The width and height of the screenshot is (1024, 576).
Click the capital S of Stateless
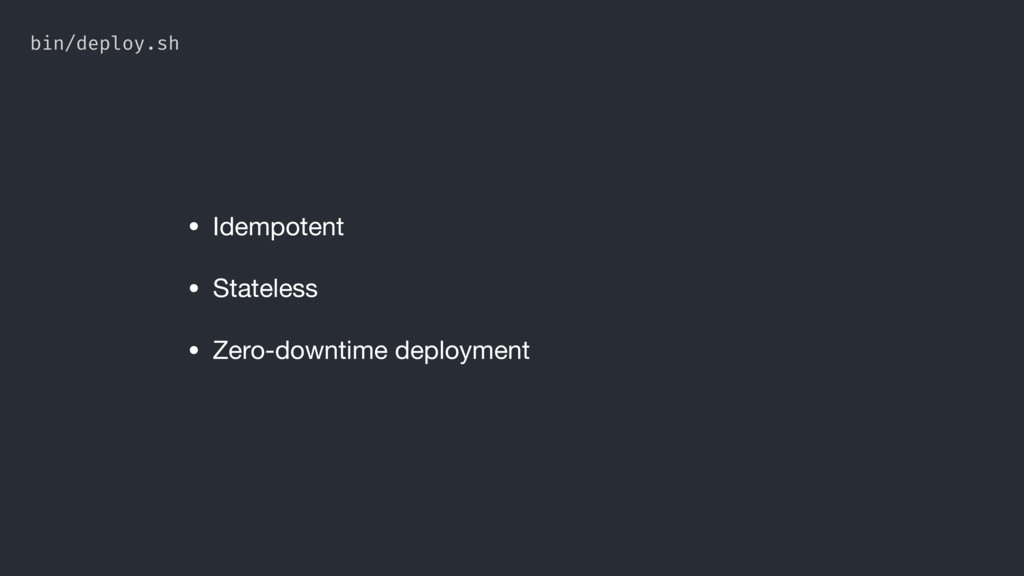[221, 289]
